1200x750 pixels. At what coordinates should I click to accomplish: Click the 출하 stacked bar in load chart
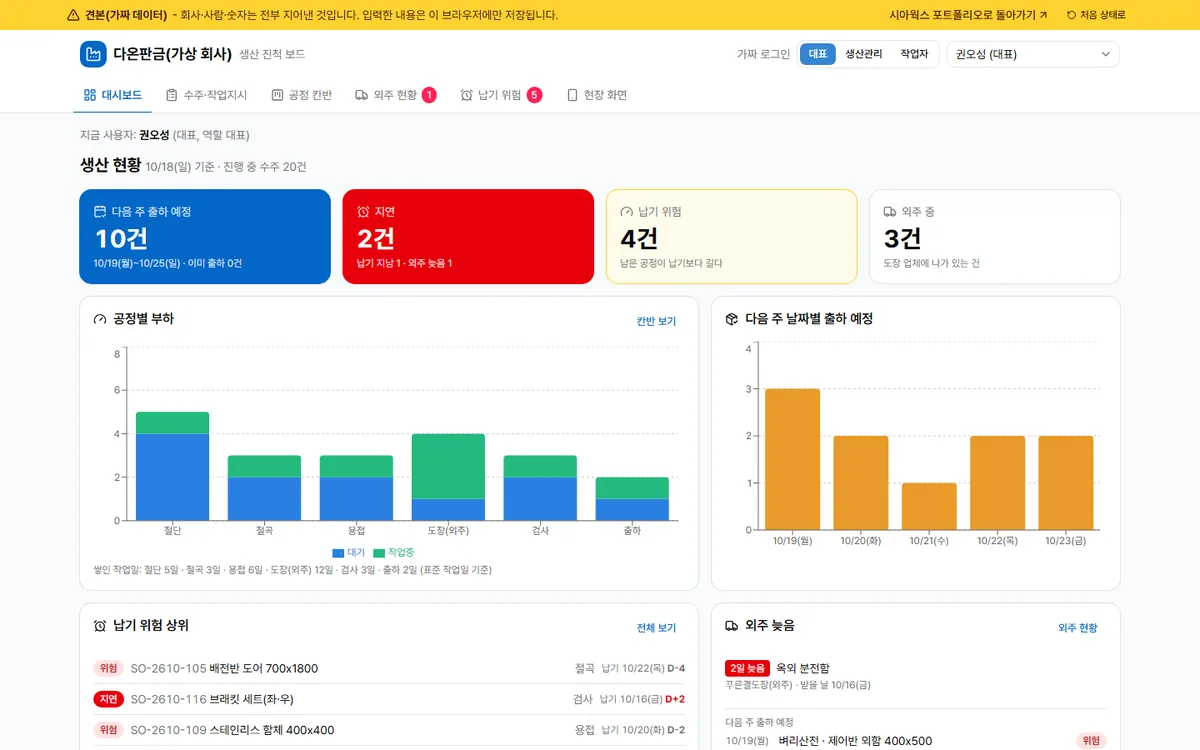633,499
